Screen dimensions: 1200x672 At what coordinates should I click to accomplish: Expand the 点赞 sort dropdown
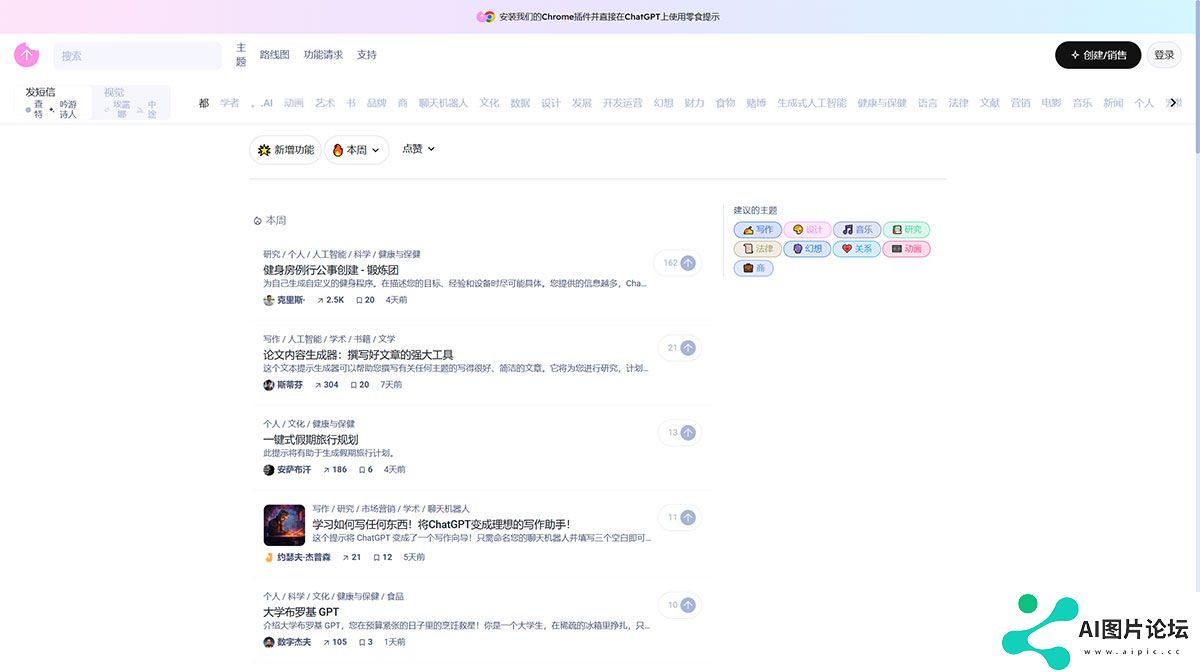(x=418, y=149)
